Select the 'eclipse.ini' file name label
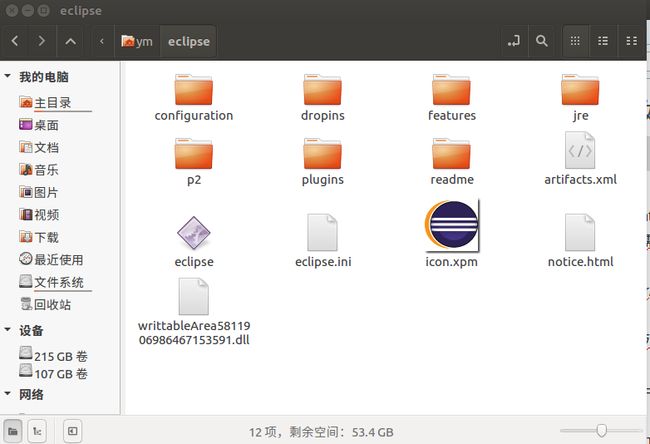650x444 pixels. pos(323,262)
